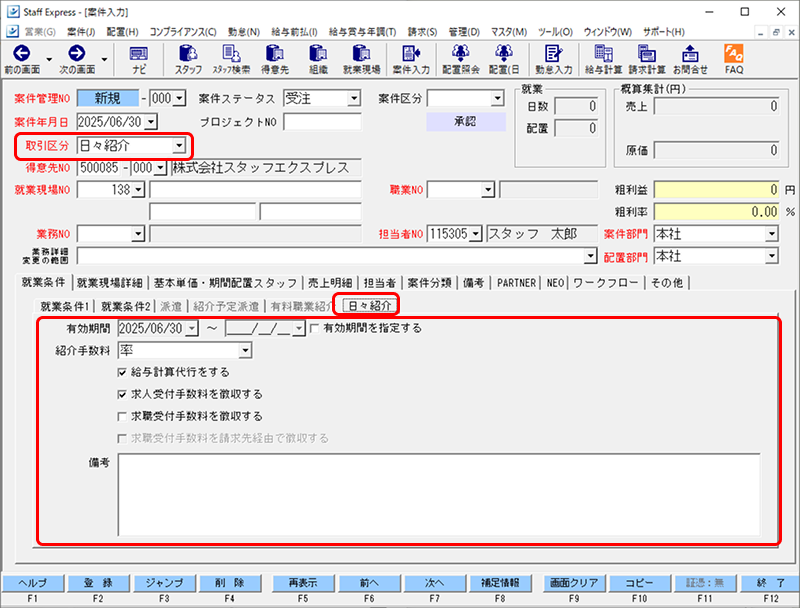Click the 案件管理NO field showing 新規
Viewport: 800px width, 608px height.
pos(108,98)
